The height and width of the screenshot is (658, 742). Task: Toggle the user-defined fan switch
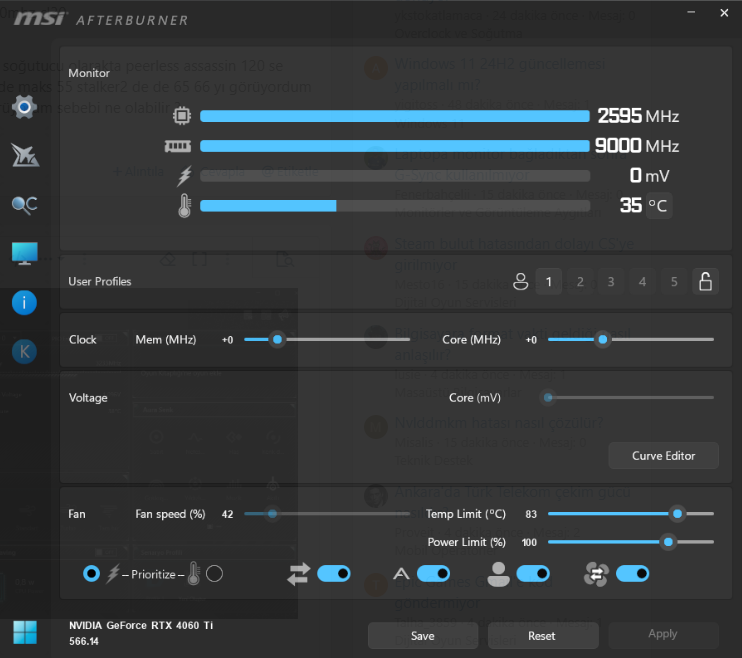pos(533,574)
